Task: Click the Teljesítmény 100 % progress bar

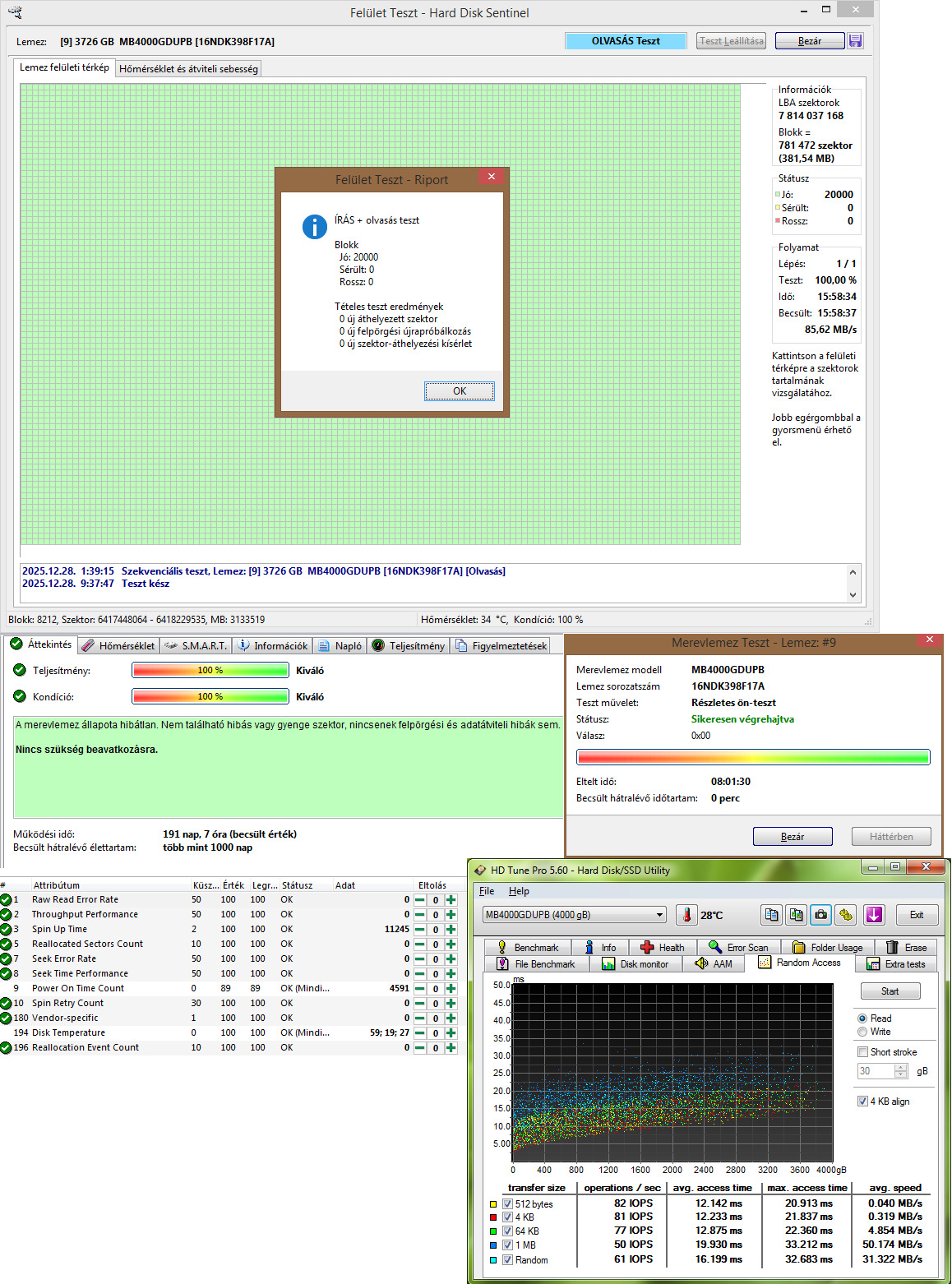Action: coord(210,670)
